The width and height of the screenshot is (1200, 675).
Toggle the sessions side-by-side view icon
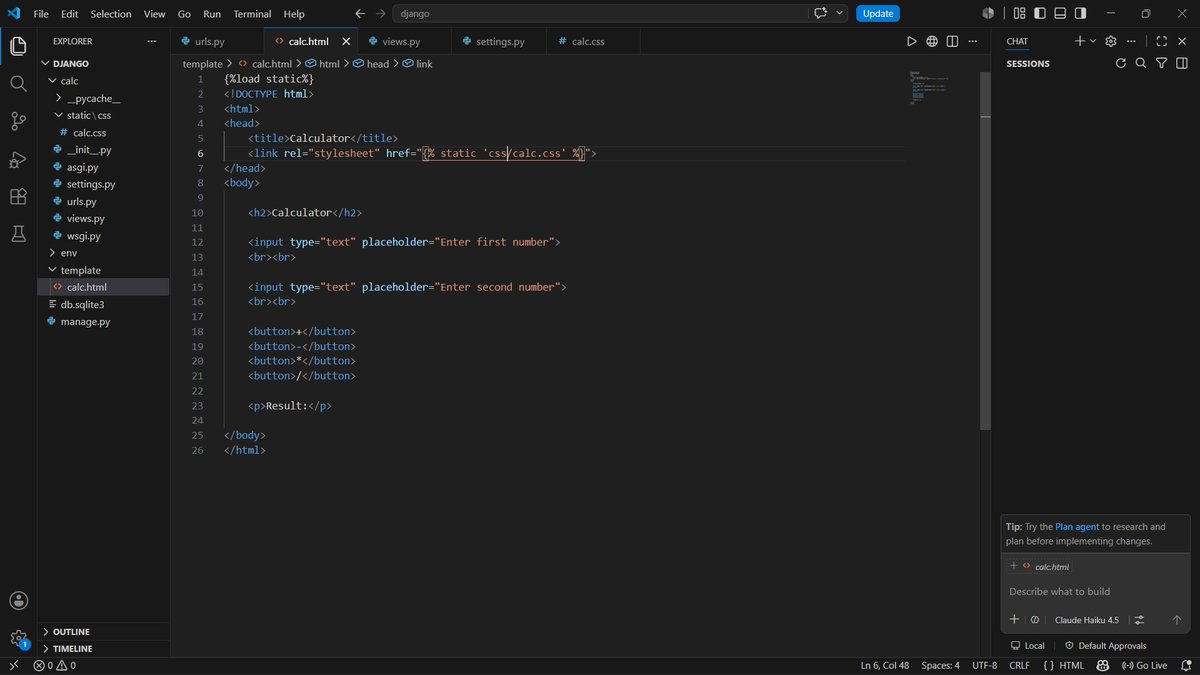click(1181, 63)
